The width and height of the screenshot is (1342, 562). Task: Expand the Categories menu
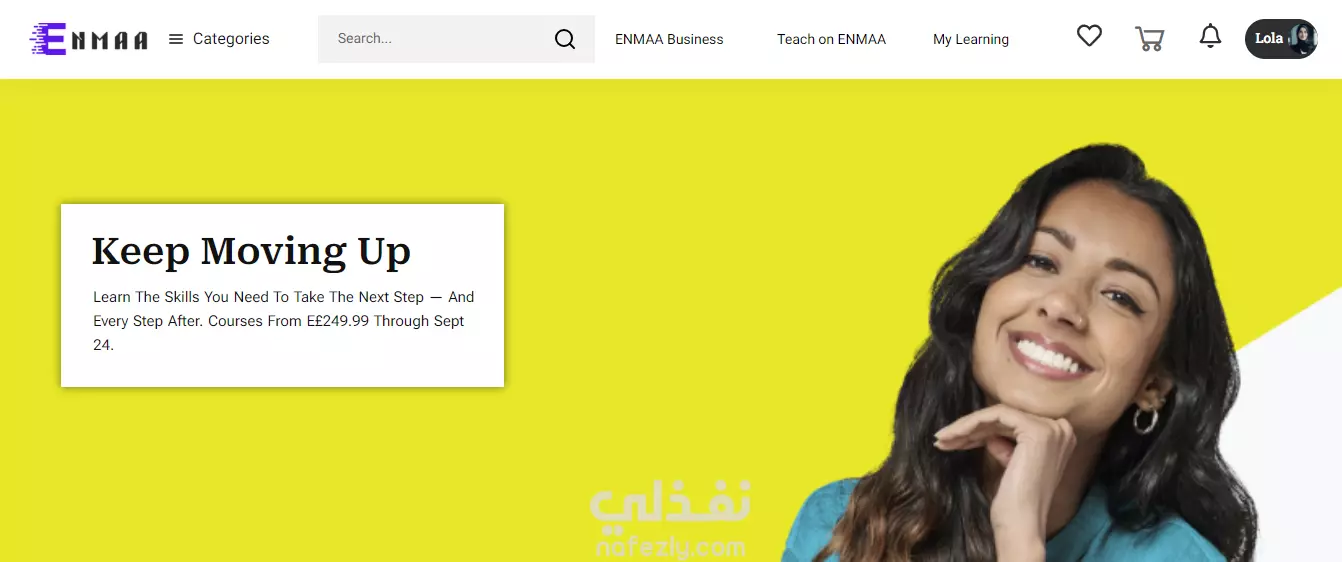tap(219, 39)
